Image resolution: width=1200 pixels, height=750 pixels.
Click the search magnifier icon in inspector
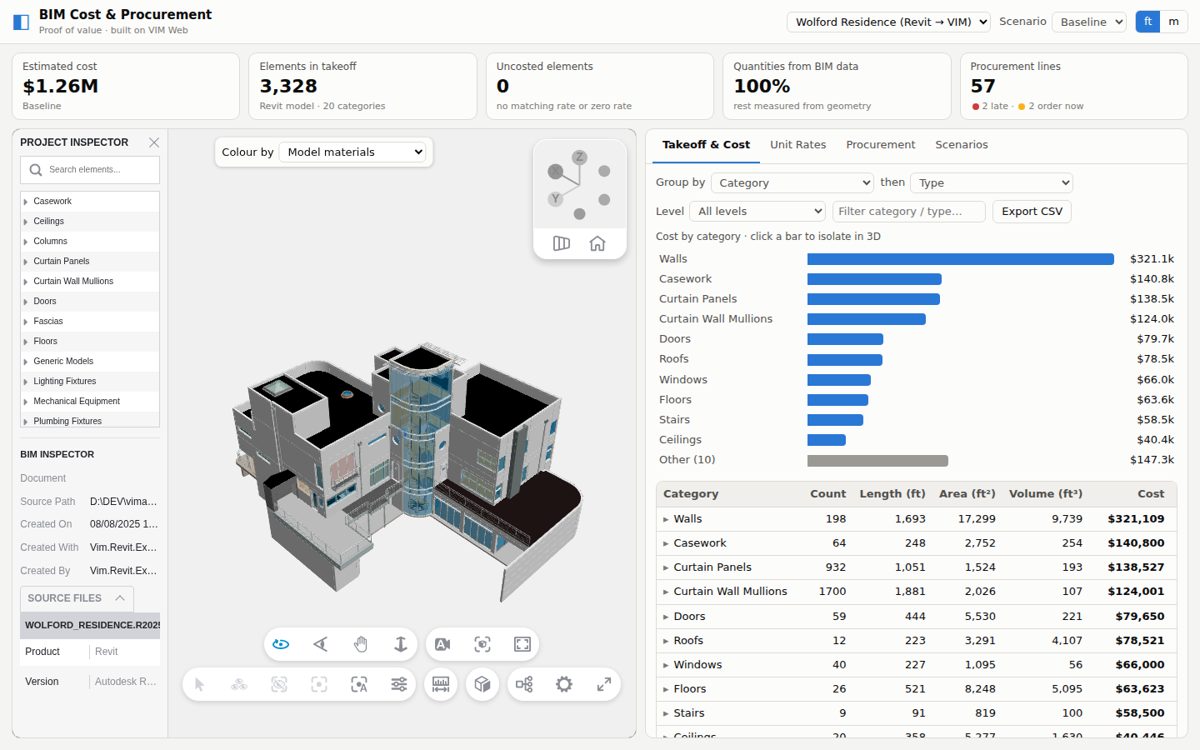pos(36,170)
